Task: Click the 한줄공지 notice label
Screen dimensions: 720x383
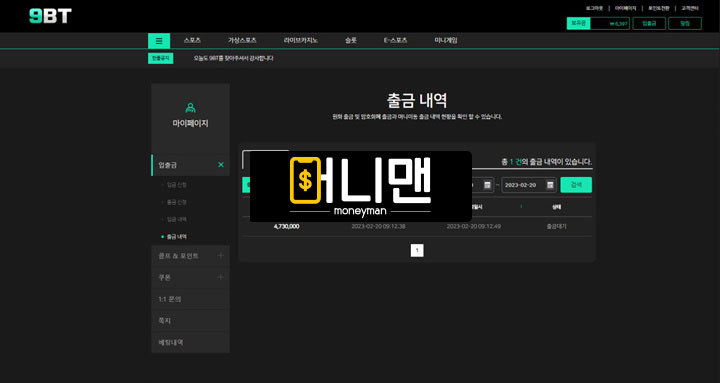Action: coord(160,58)
